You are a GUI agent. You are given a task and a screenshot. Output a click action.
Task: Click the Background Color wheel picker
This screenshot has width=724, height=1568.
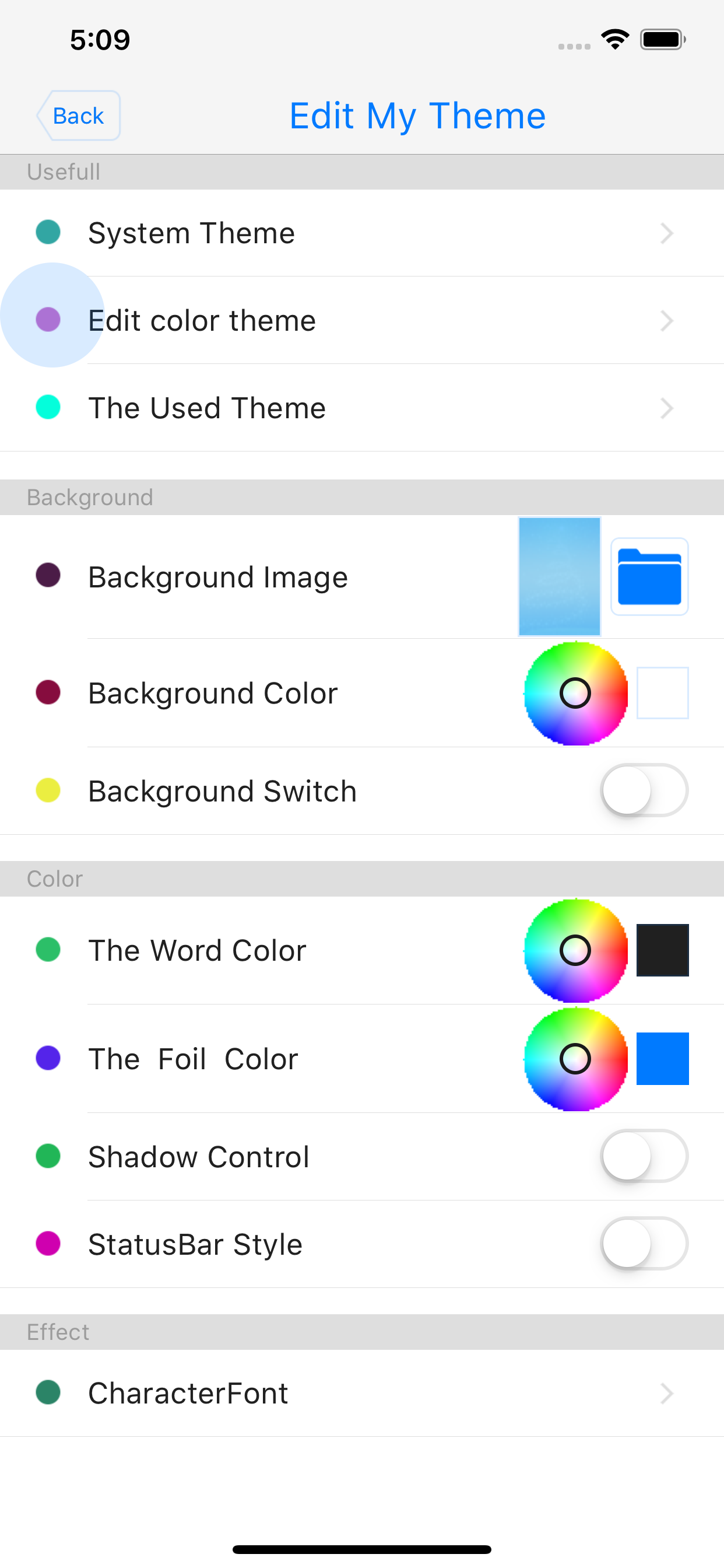click(575, 692)
